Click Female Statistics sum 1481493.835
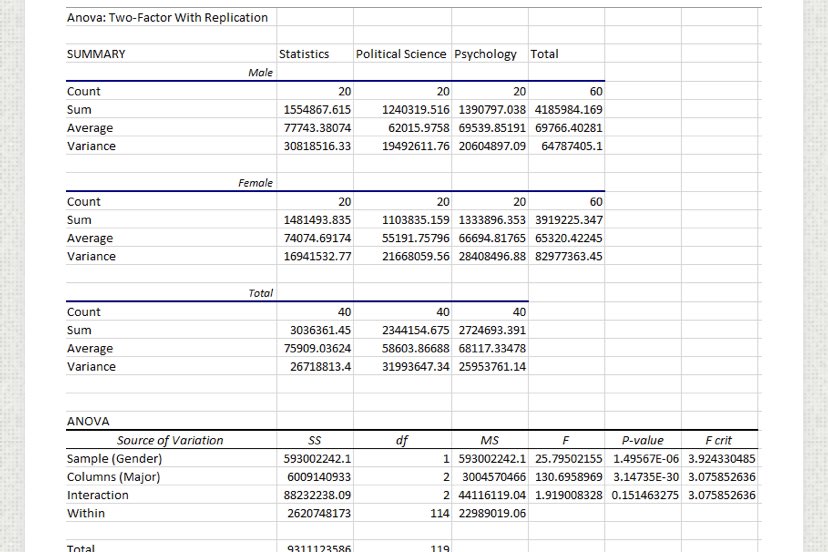Image resolution: width=828 pixels, height=552 pixels. pyautogui.click(x=317, y=220)
